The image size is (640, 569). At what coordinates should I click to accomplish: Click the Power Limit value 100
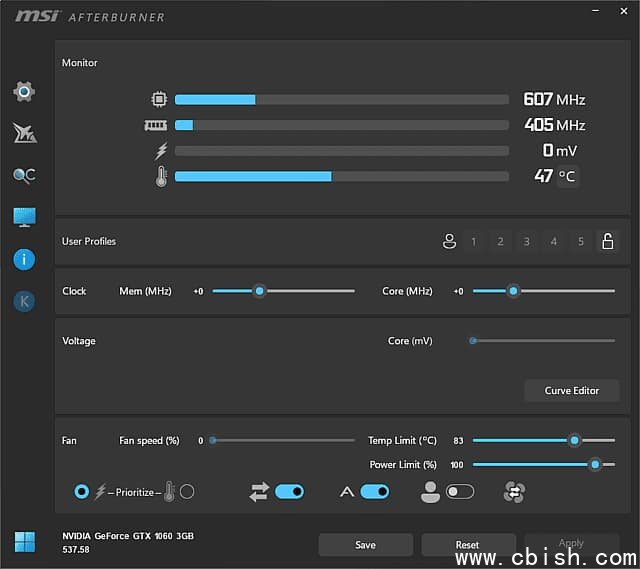pos(457,465)
